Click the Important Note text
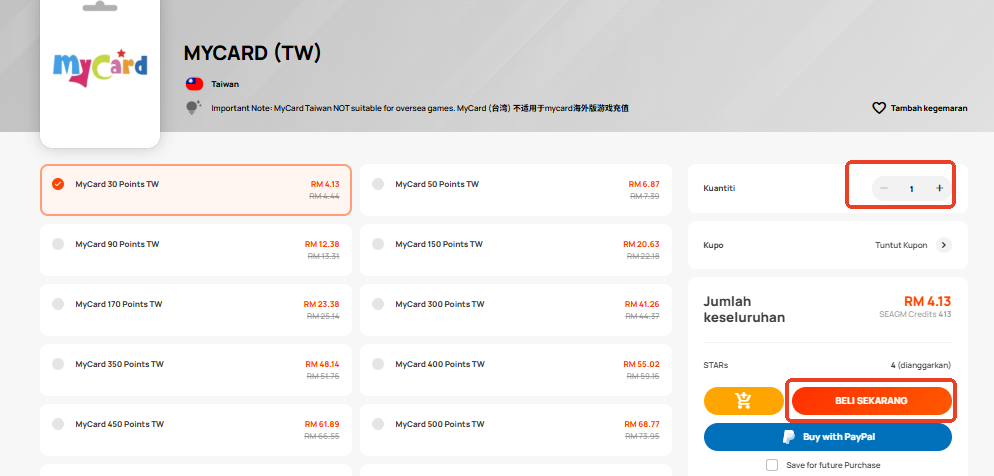The height and width of the screenshot is (476, 994). click(x=420, y=108)
